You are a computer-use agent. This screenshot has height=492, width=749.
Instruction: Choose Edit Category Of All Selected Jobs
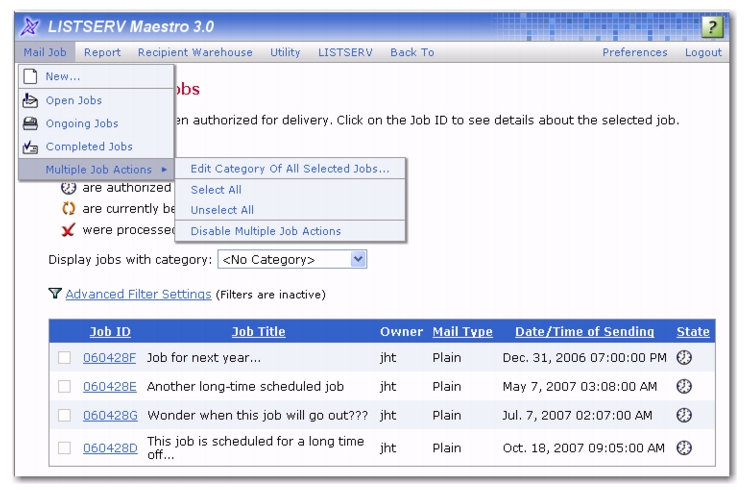290,169
